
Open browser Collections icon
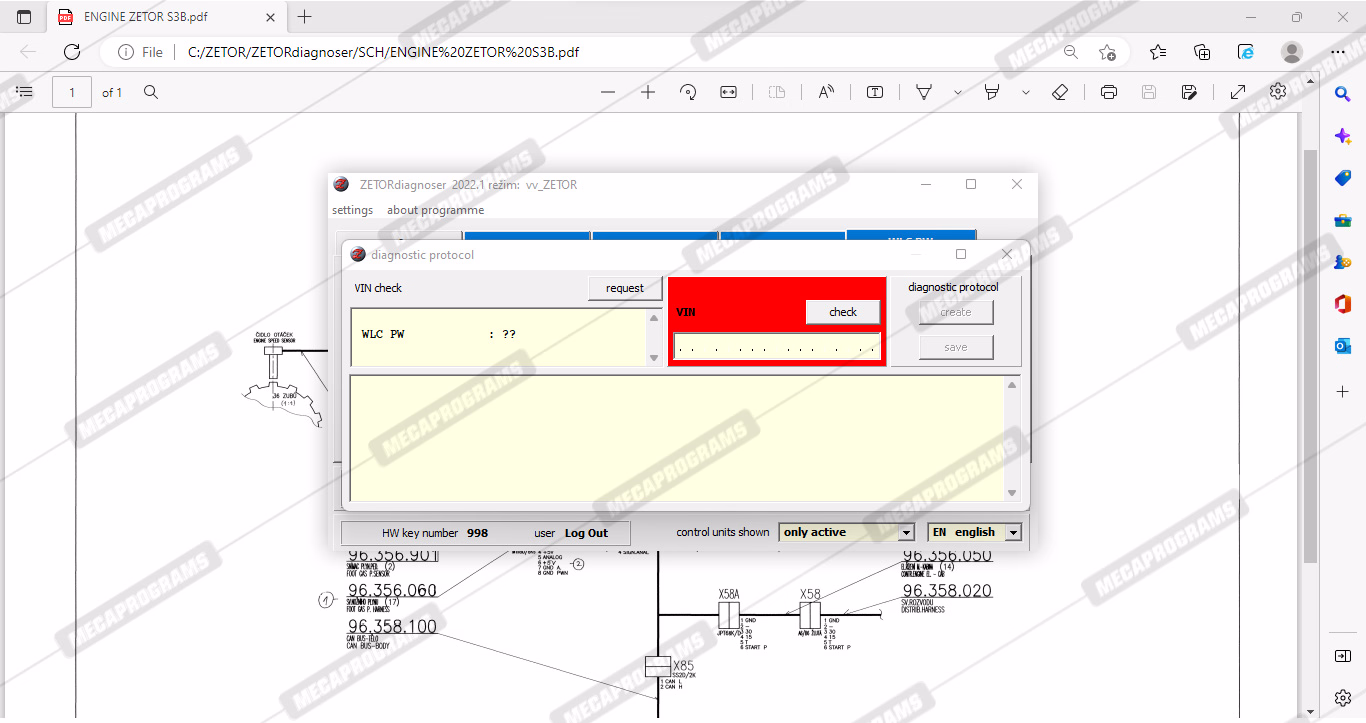[x=1203, y=52]
